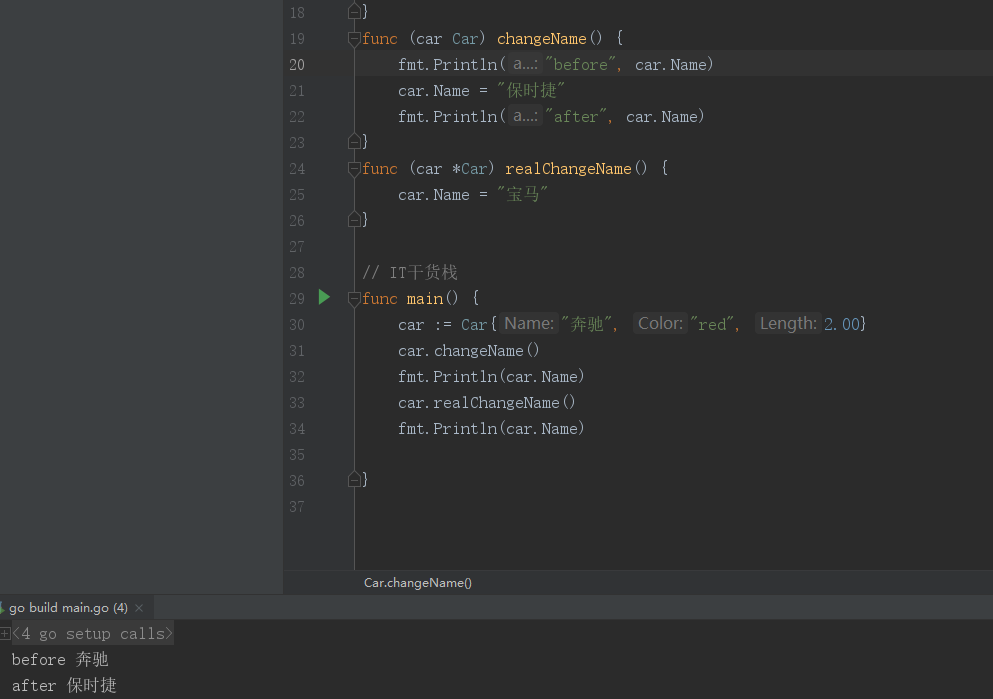Image resolution: width=993 pixels, height=699 pixels.
Task: Click the "red" string on line 30
Action: click(712, 324)
